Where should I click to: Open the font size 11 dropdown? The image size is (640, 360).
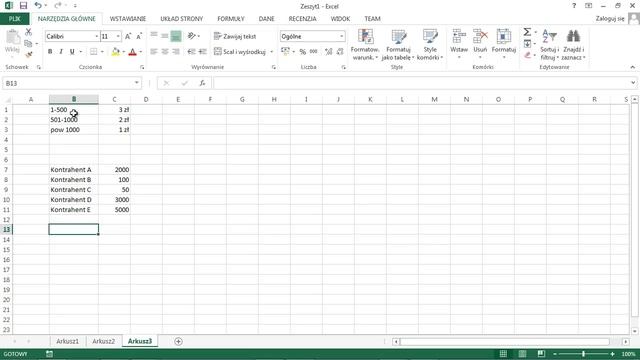(x=118, y=36)
